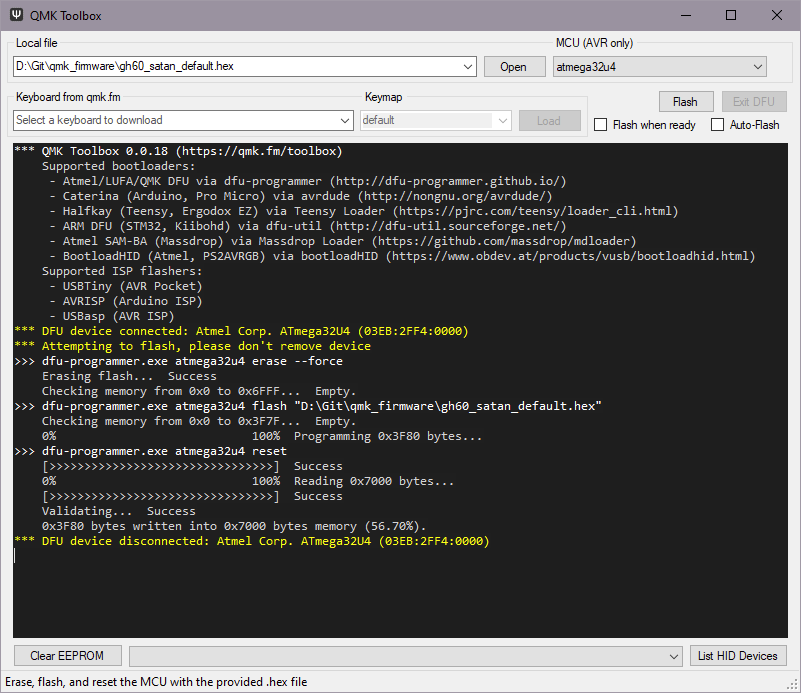Click the Programming 0x3F80 bytes line
The width and height of the screenshot is (801, 693).
click(x=262, y=436)
